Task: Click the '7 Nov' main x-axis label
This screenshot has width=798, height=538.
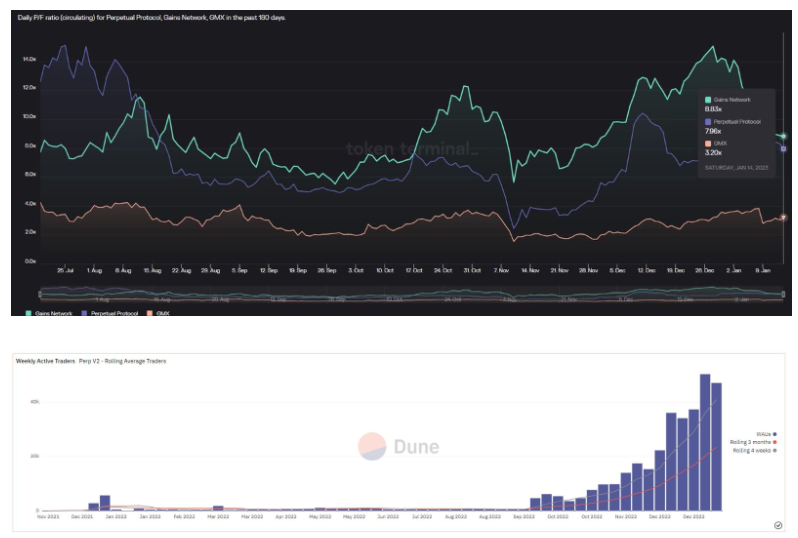Action: pyautogui.click(x=501, y=270)
